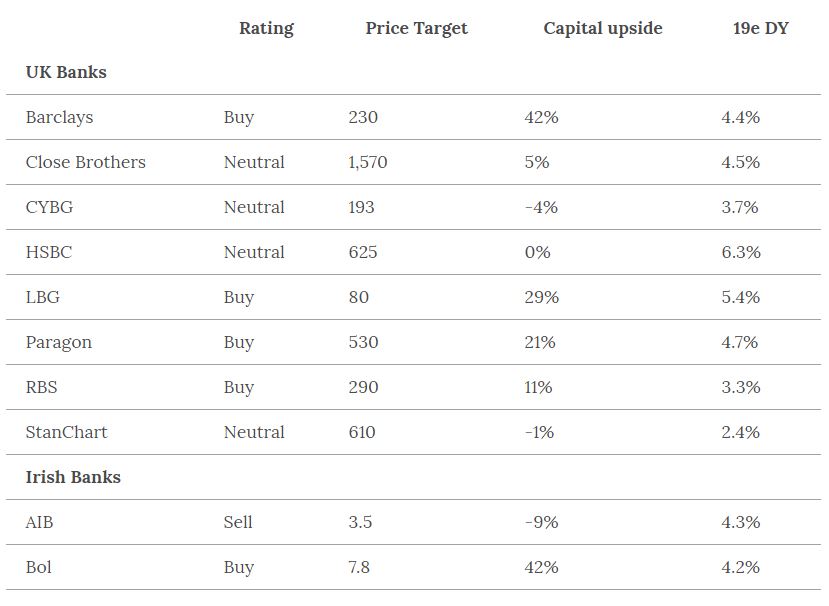This screenshot has height=606, width=829.
Task: Click the Rating column header
Action: click(x=266, y=28)
